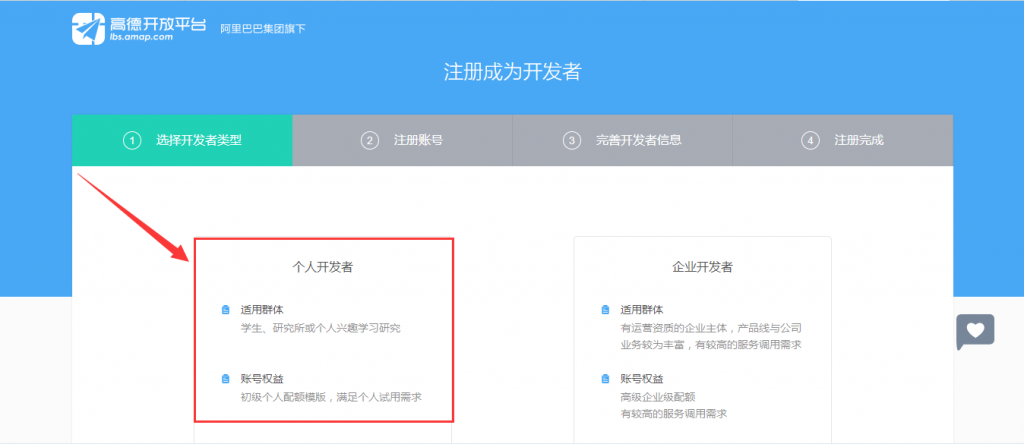Click document icon beside 适用群体 in 企业开发者

pyautogui.click(x=604, y=310)
